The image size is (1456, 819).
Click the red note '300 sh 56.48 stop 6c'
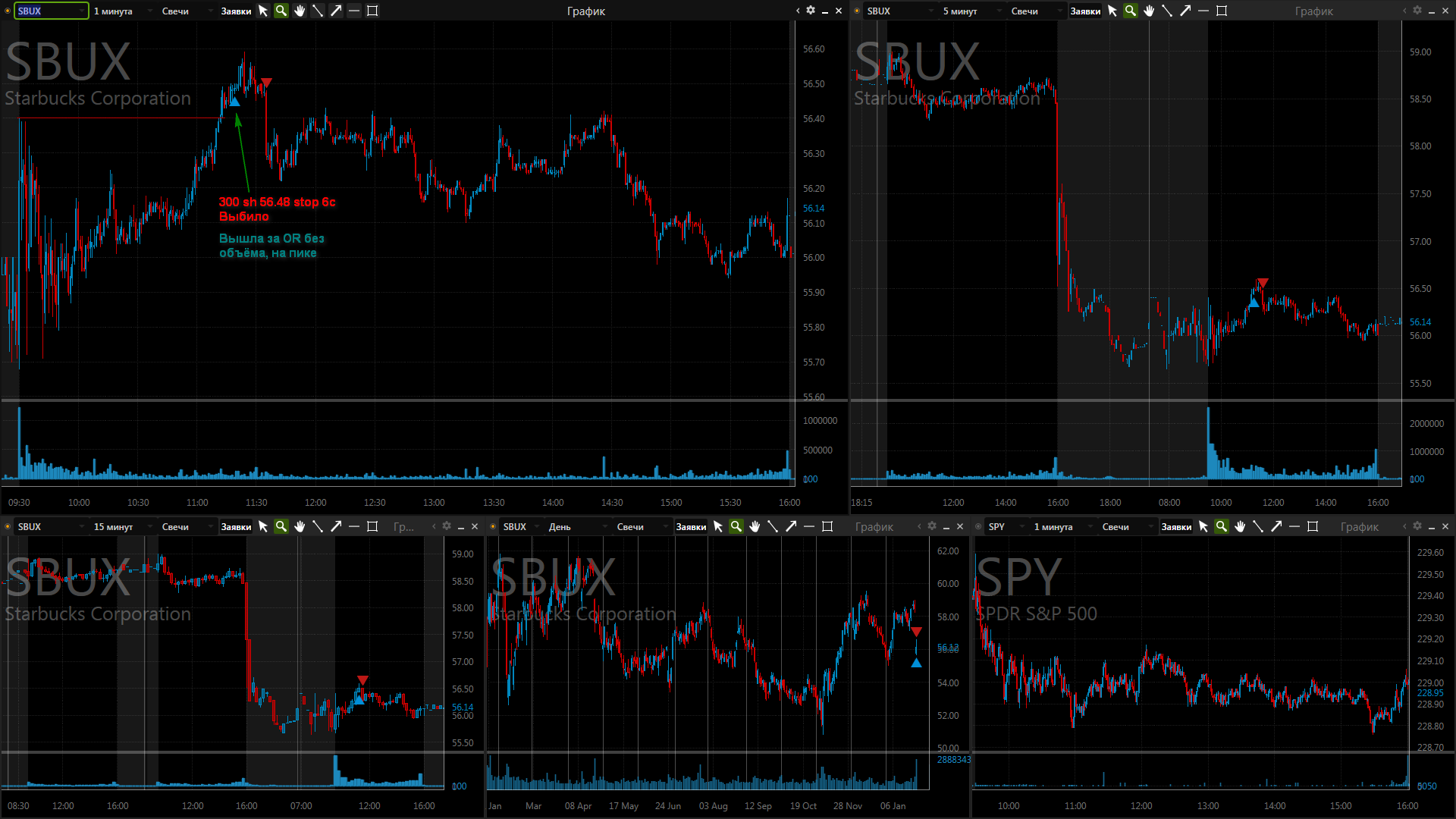[x=277, y=202]
